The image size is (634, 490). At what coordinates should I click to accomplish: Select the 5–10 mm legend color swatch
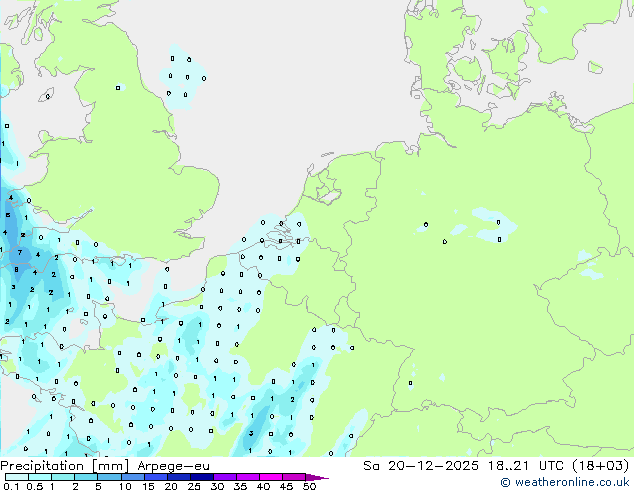109,477
